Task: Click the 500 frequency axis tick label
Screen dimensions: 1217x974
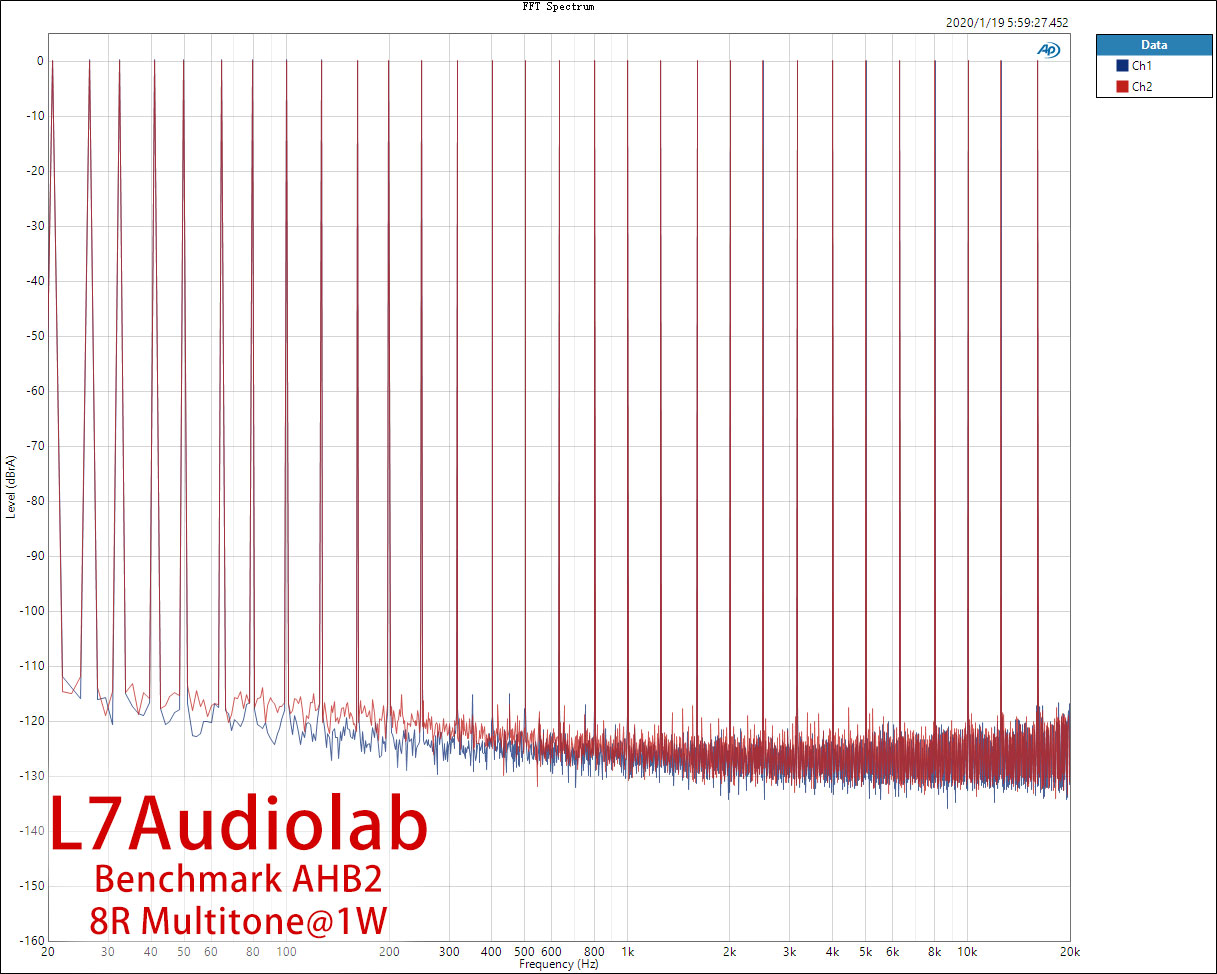Action: point(525,952)
